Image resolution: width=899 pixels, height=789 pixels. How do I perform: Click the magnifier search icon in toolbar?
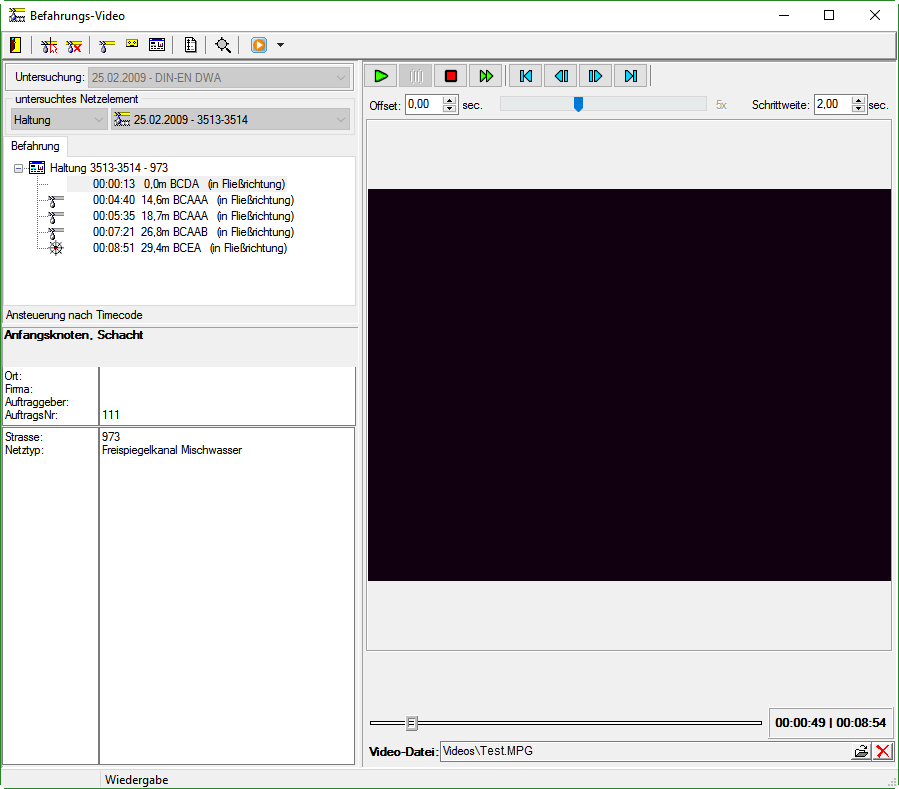coord(222,45)
